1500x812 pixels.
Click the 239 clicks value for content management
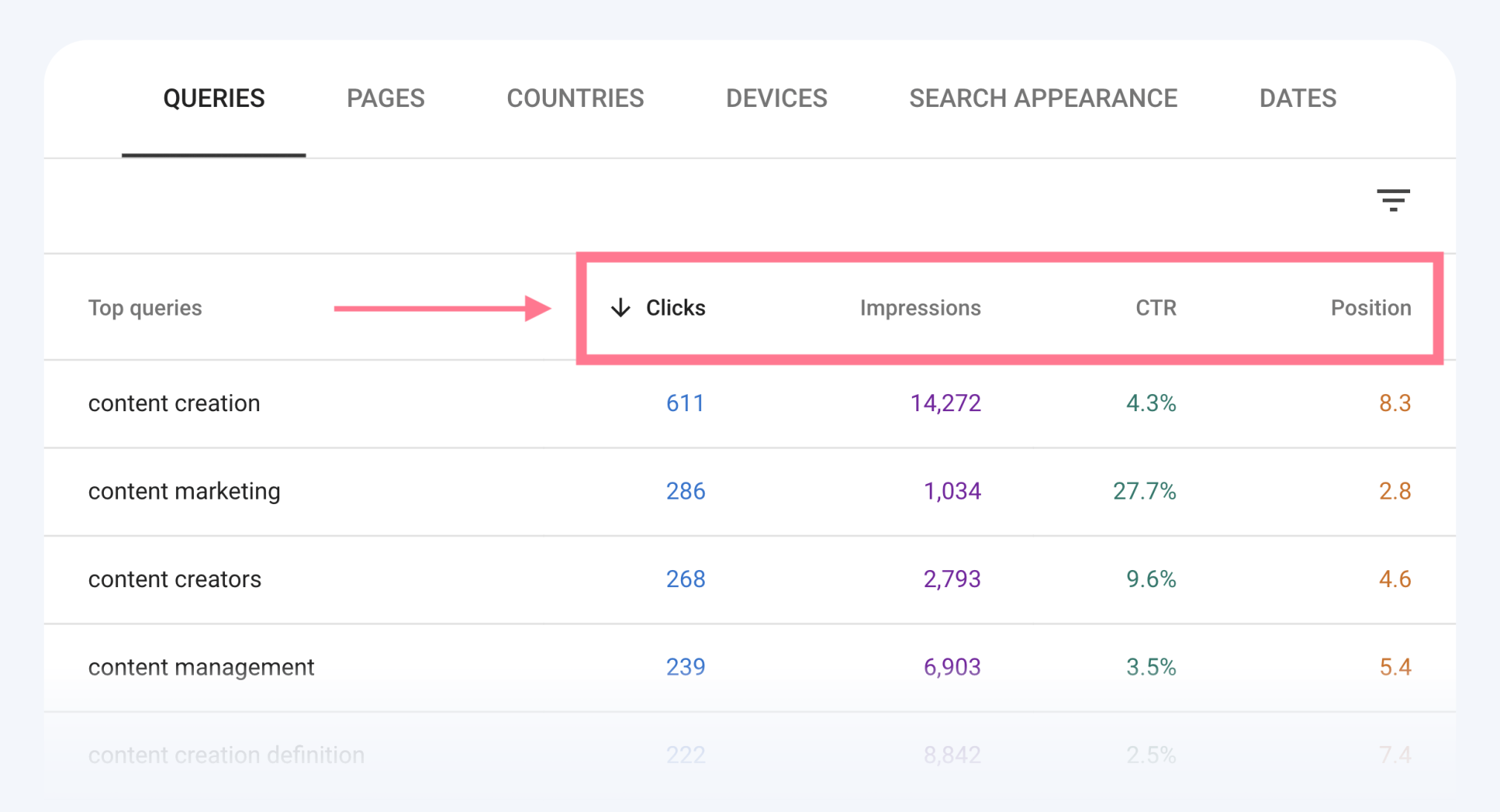[685, 667]
